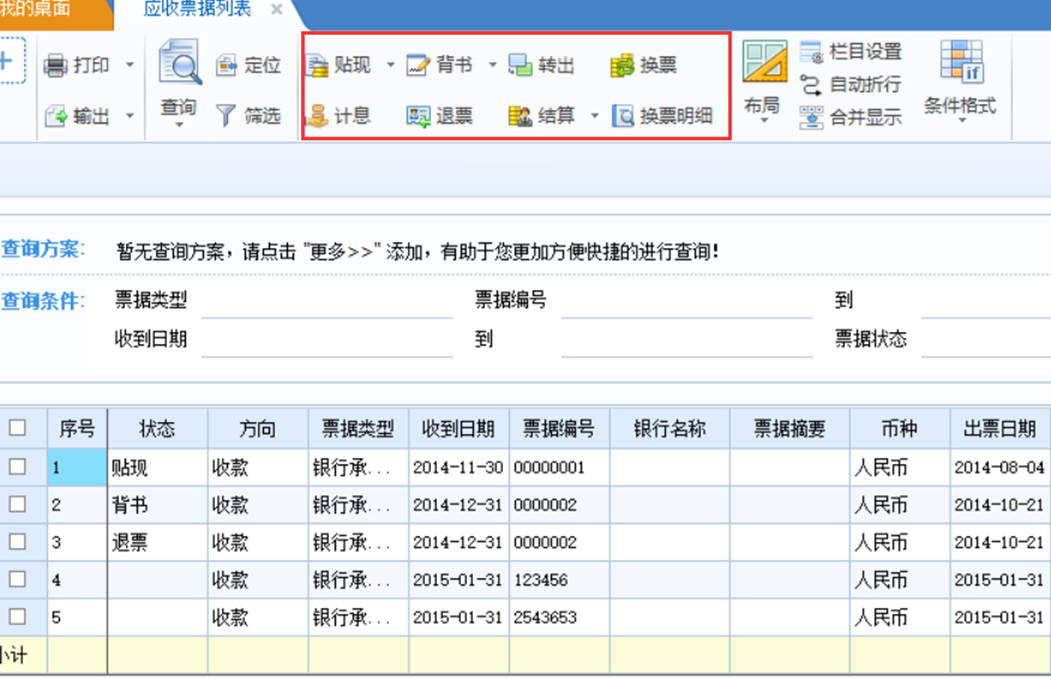Click the 输出 export icon
Viewport: 1051px width, 679px height.
[56, 116]
